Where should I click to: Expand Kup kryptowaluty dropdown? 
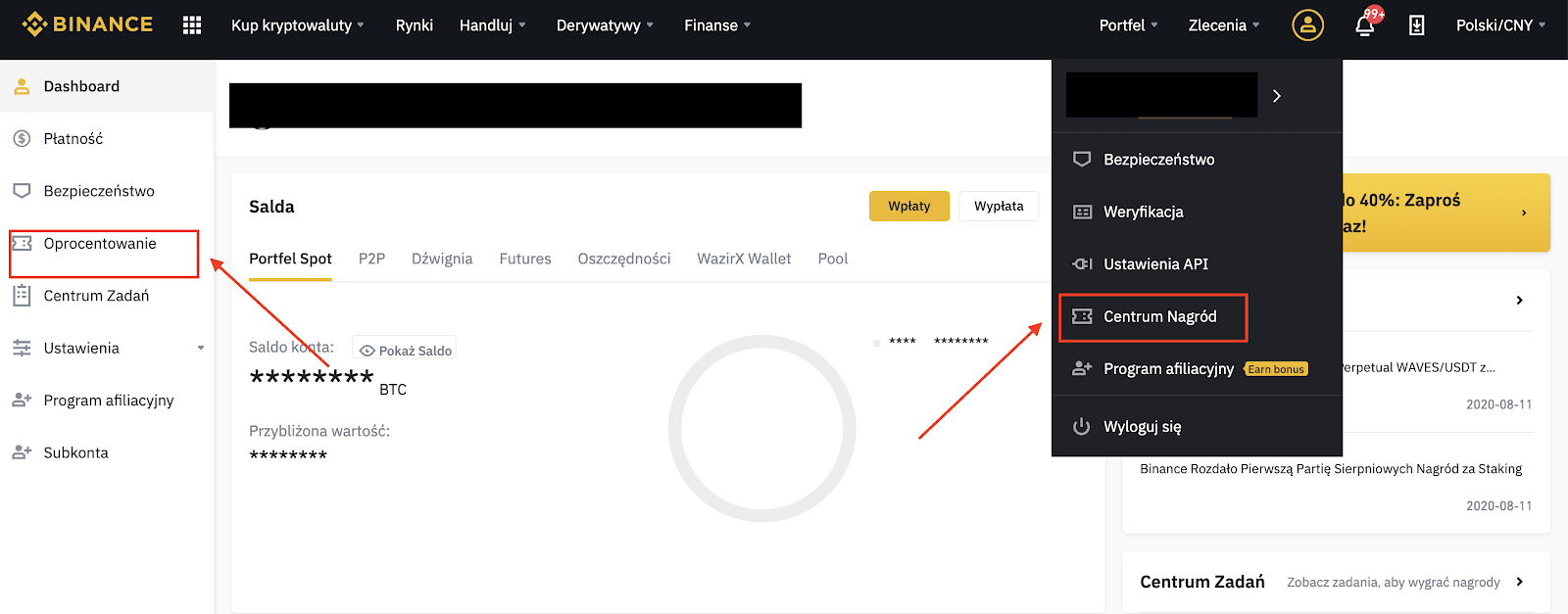[x=297, y=25]
